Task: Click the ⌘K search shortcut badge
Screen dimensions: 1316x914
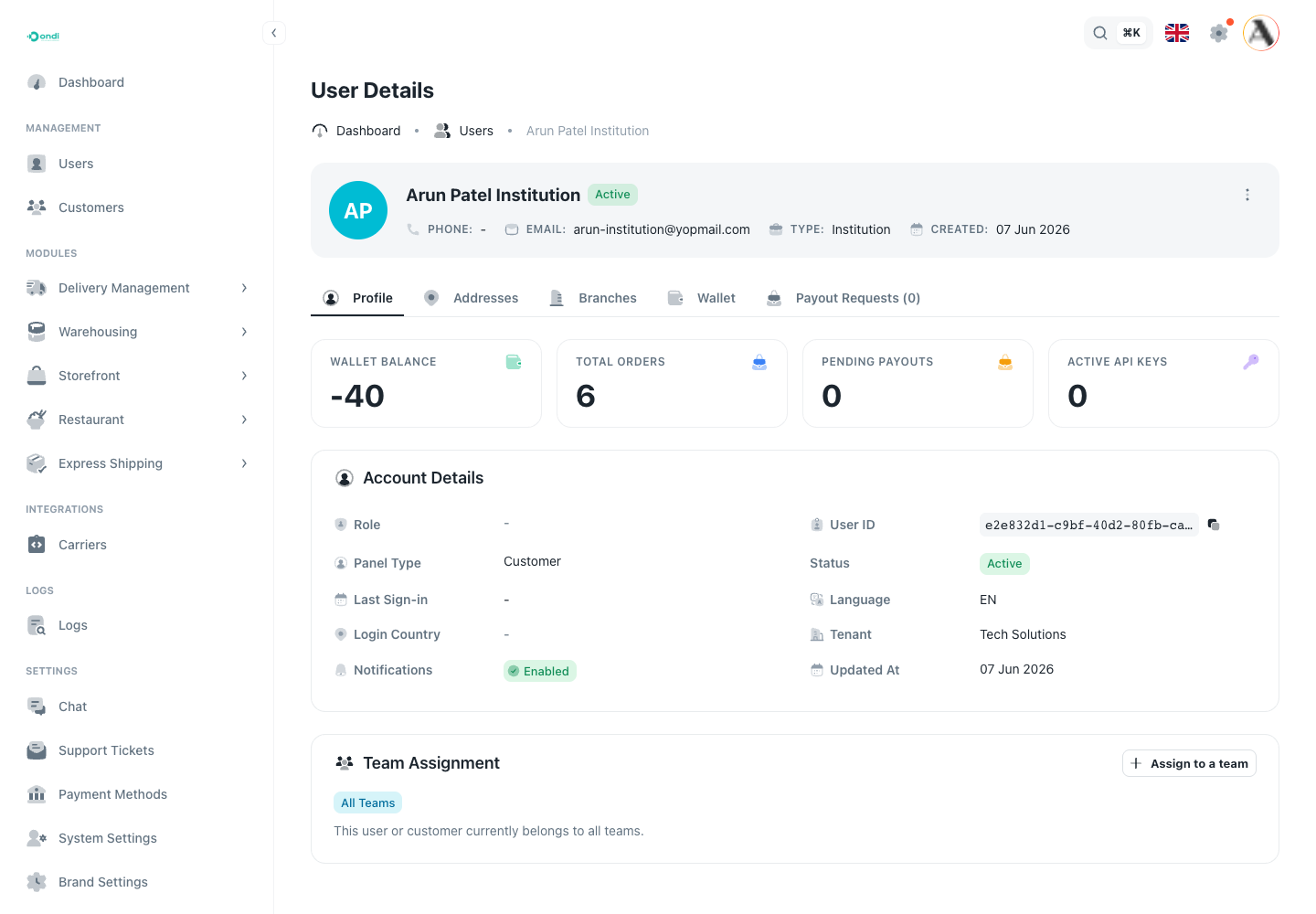Action: pyautogui.click(x=1131, y=33)
